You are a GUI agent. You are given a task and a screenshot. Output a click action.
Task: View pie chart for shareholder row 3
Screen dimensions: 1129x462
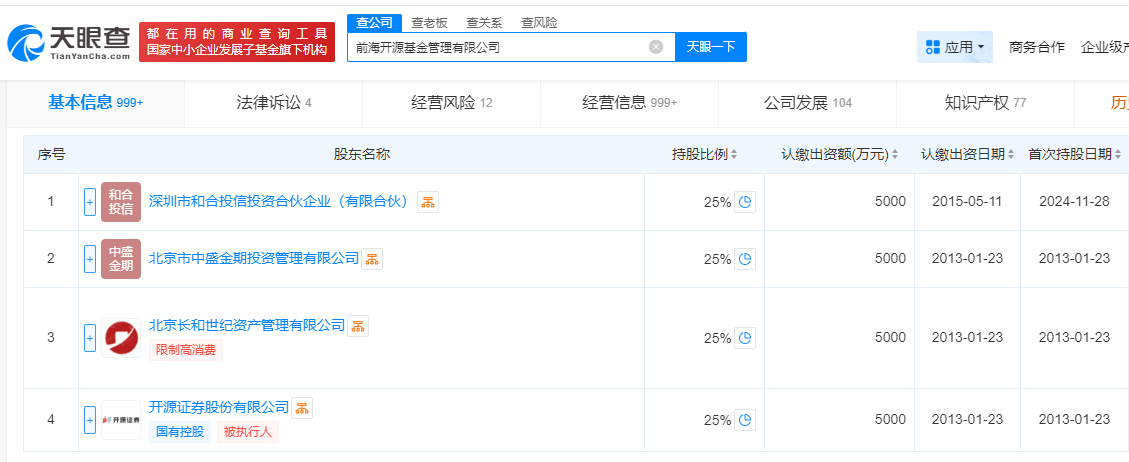745,338
